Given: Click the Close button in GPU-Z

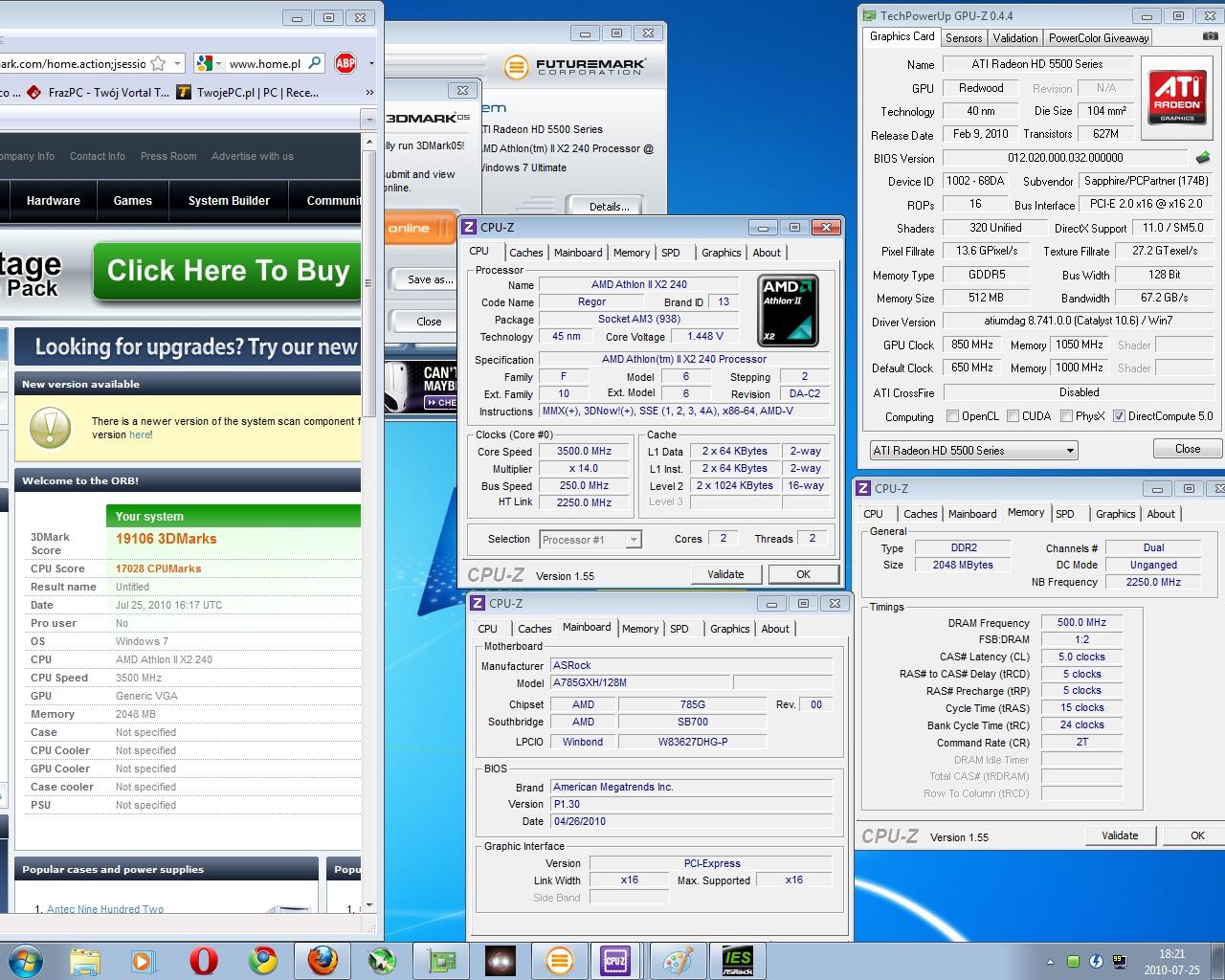Looking at the screenshot, I should pos(1187,449).
